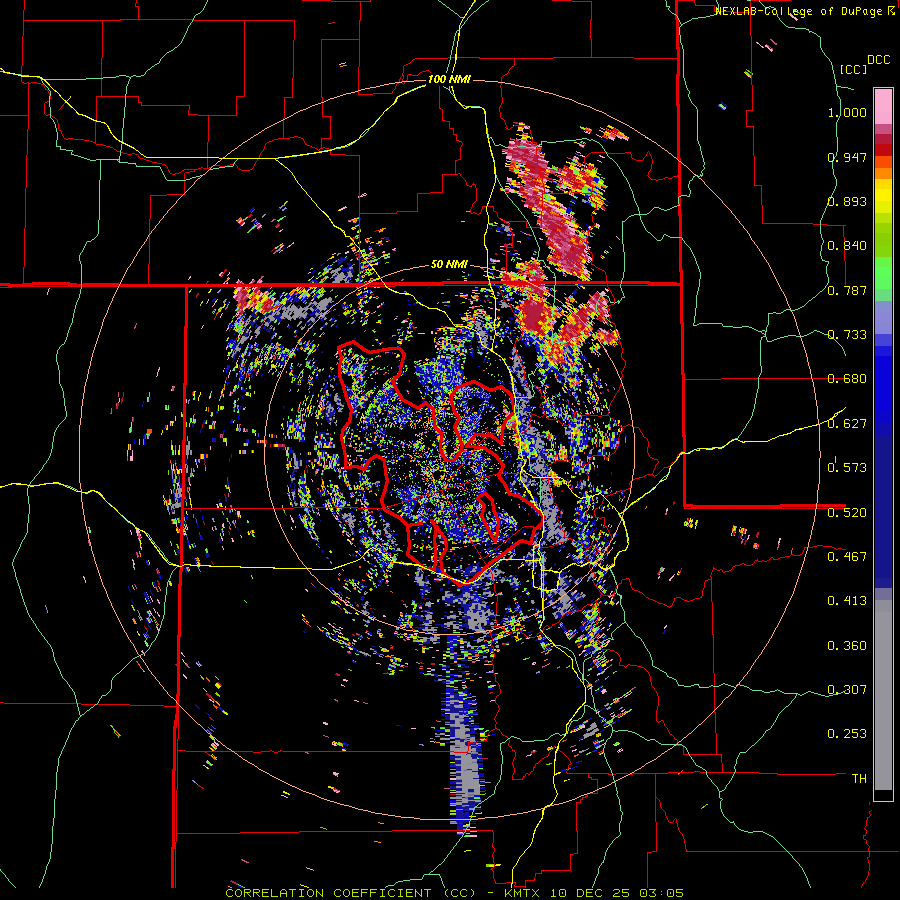Click the 1.000 scale value

[x=847, y=112]
